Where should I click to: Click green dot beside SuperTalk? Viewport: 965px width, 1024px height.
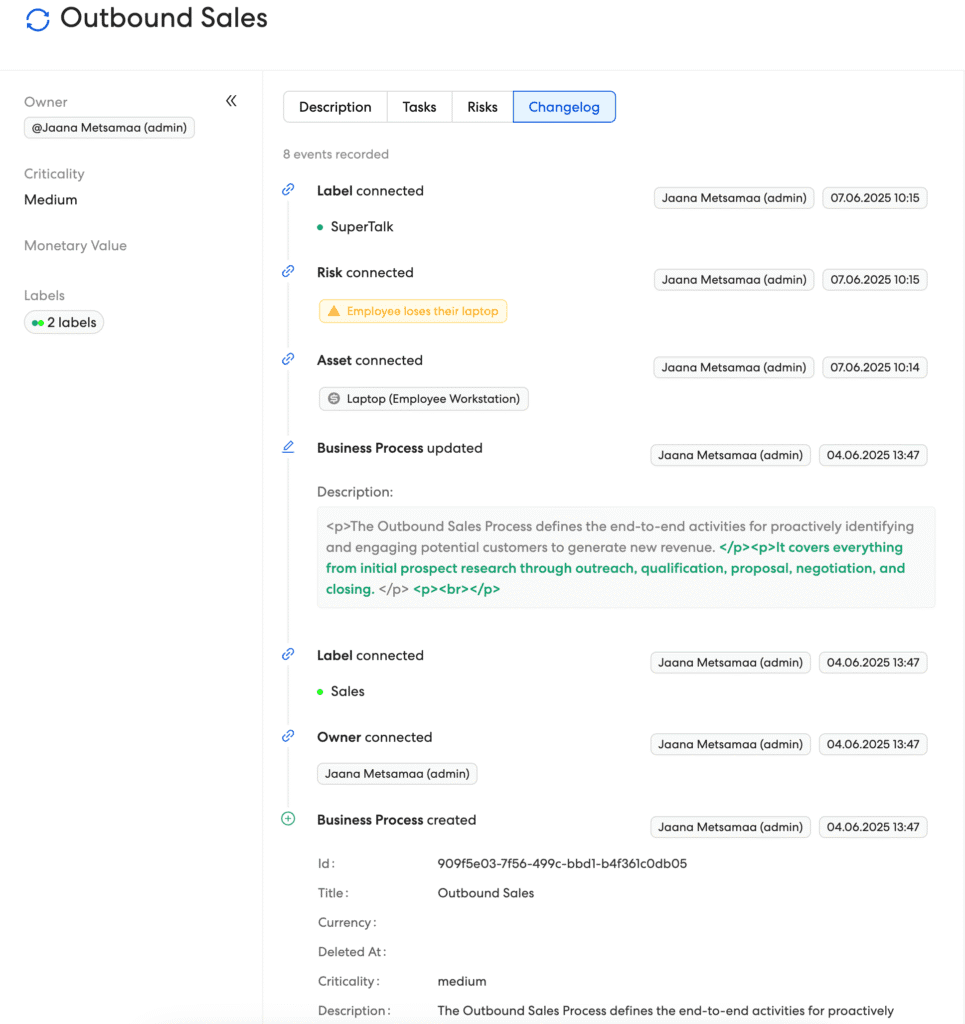coord(320,227)
